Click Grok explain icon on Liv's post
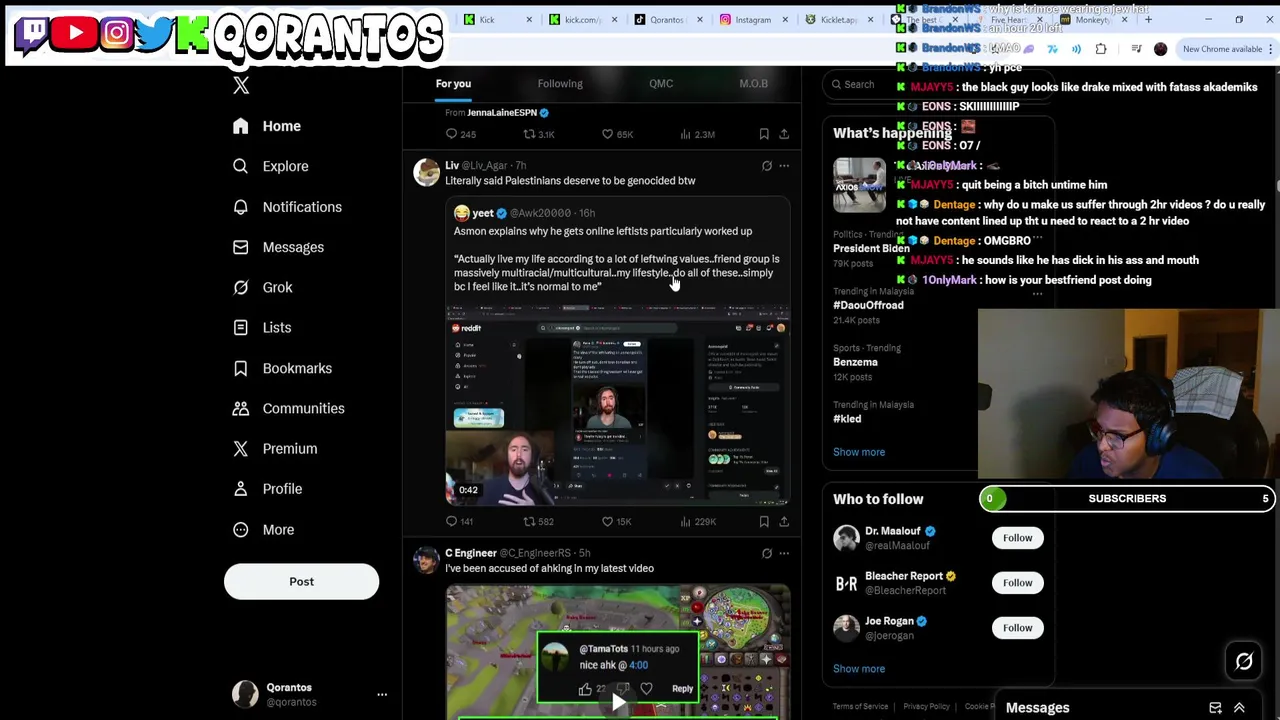The width and height of the screenshot is (1280, 720). 767,166
